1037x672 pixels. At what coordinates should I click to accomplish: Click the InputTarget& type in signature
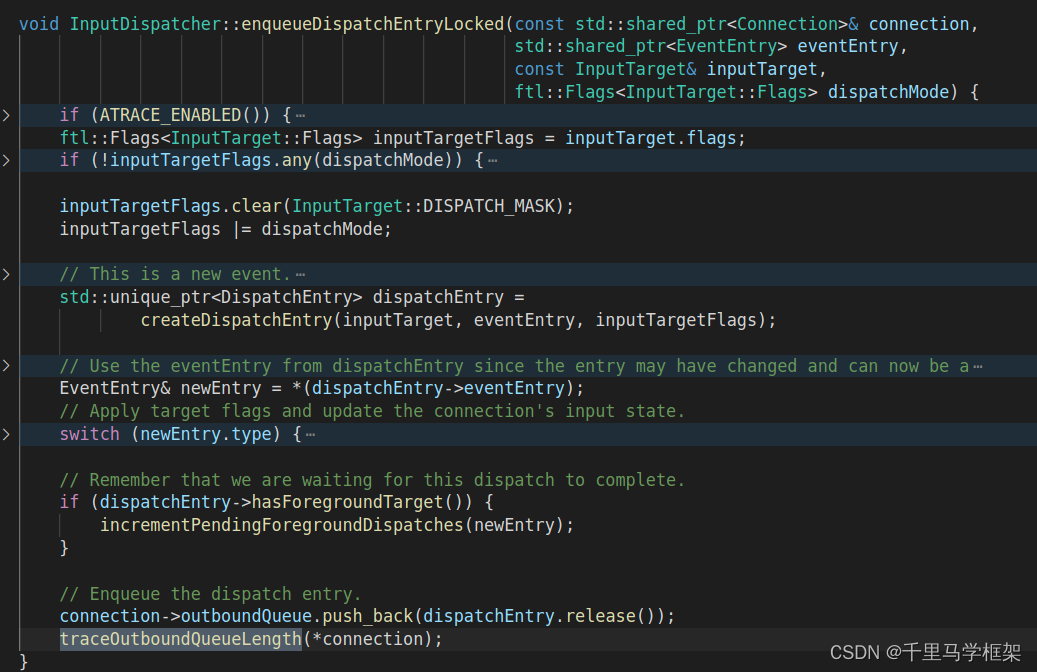tap(636, 69)
